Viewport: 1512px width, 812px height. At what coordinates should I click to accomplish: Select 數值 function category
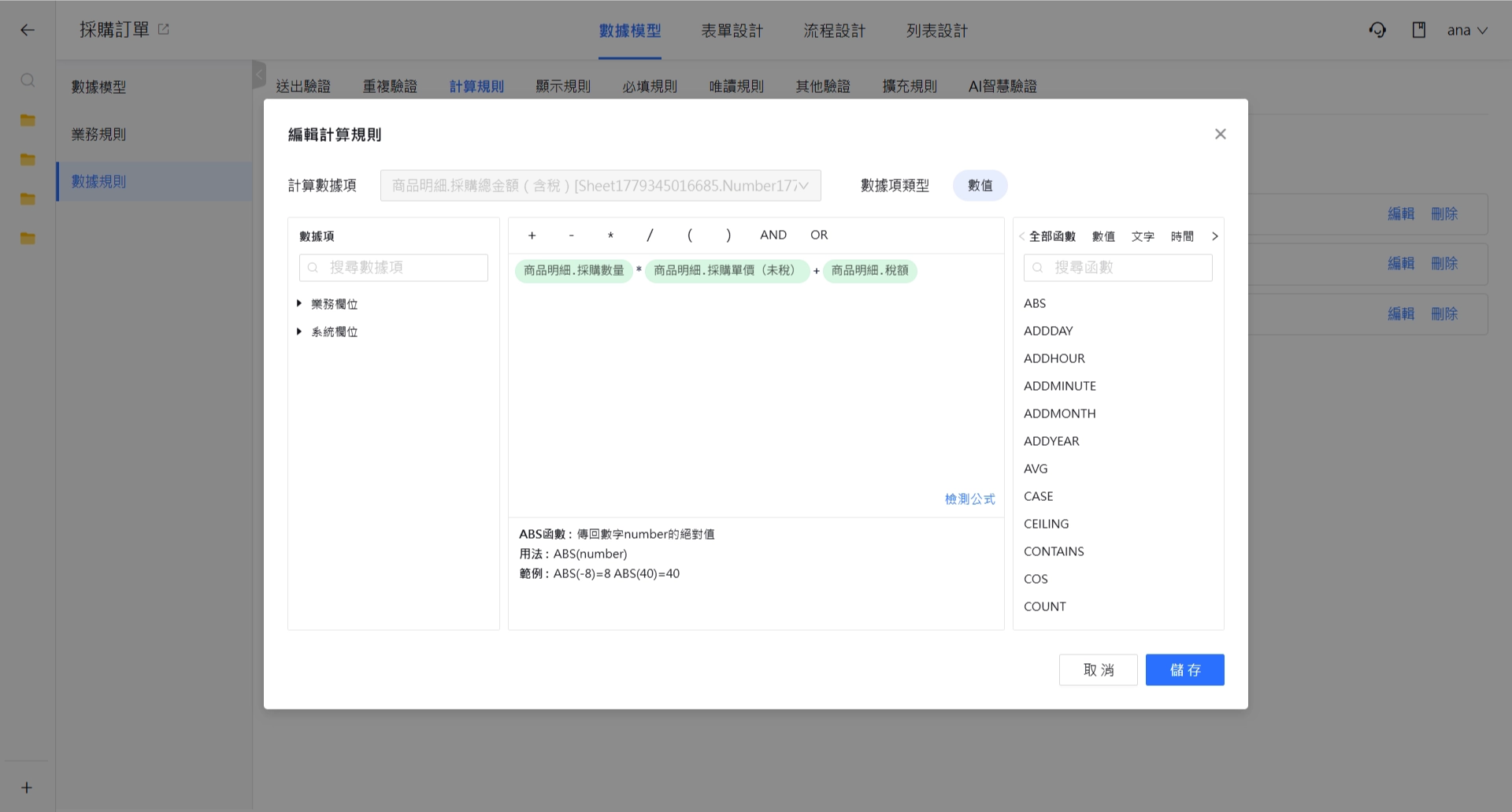pyautogui.click(x=1103, y=236)
